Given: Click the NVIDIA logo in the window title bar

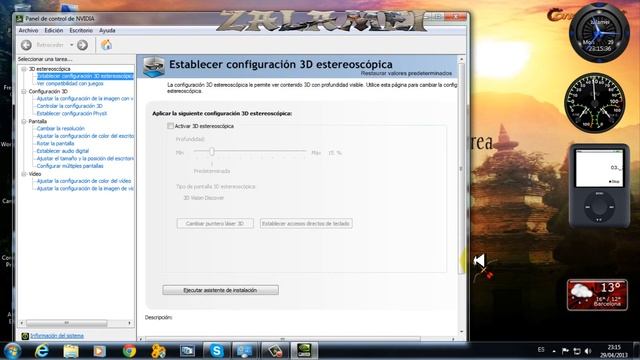Looking at the screenshot, I should pyautogui.click(x=19, y=19).
